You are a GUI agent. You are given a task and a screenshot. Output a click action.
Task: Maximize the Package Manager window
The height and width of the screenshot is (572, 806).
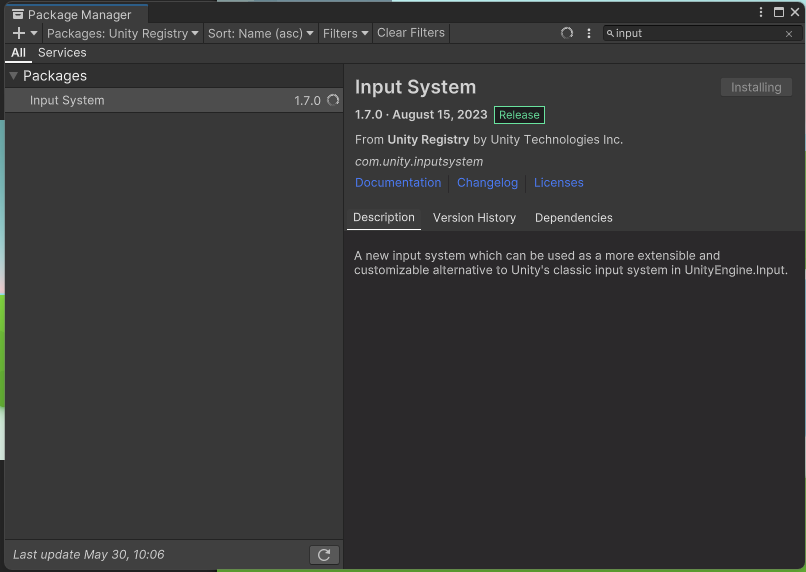pyautogui.click(x=779, y=12)
